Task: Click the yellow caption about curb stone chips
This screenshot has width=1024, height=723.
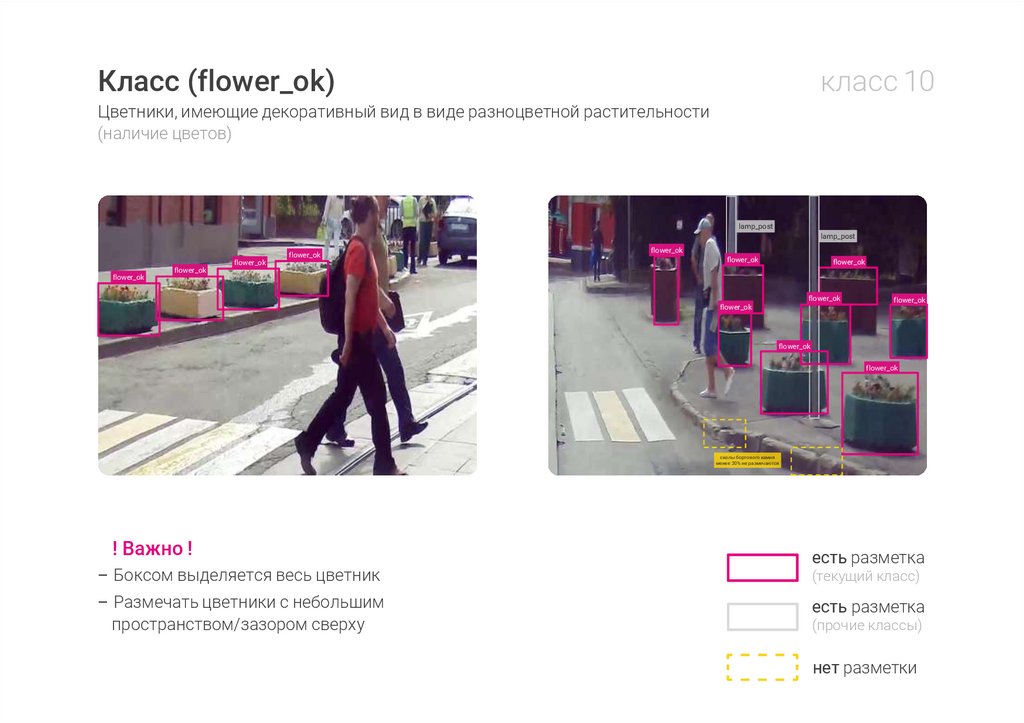Action: point(746,460)
